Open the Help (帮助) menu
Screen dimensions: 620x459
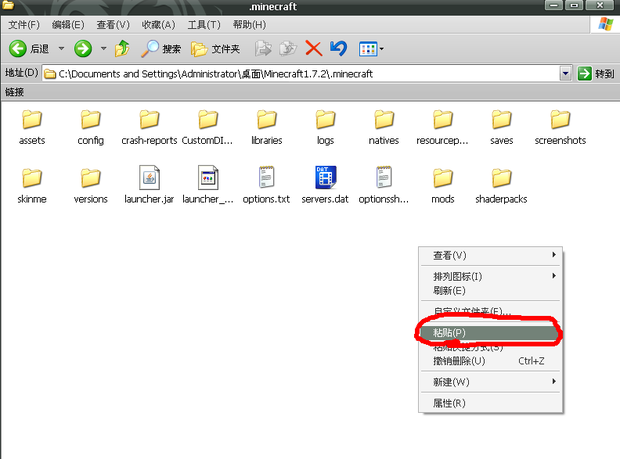point(249,25)
